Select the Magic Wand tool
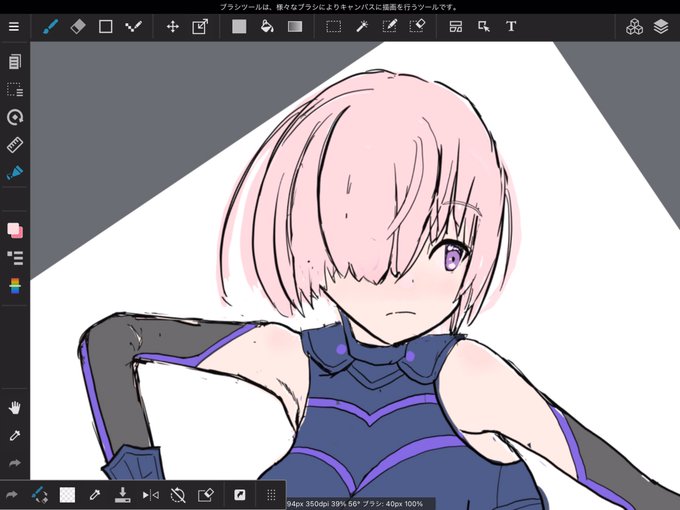 pos(362,26)
